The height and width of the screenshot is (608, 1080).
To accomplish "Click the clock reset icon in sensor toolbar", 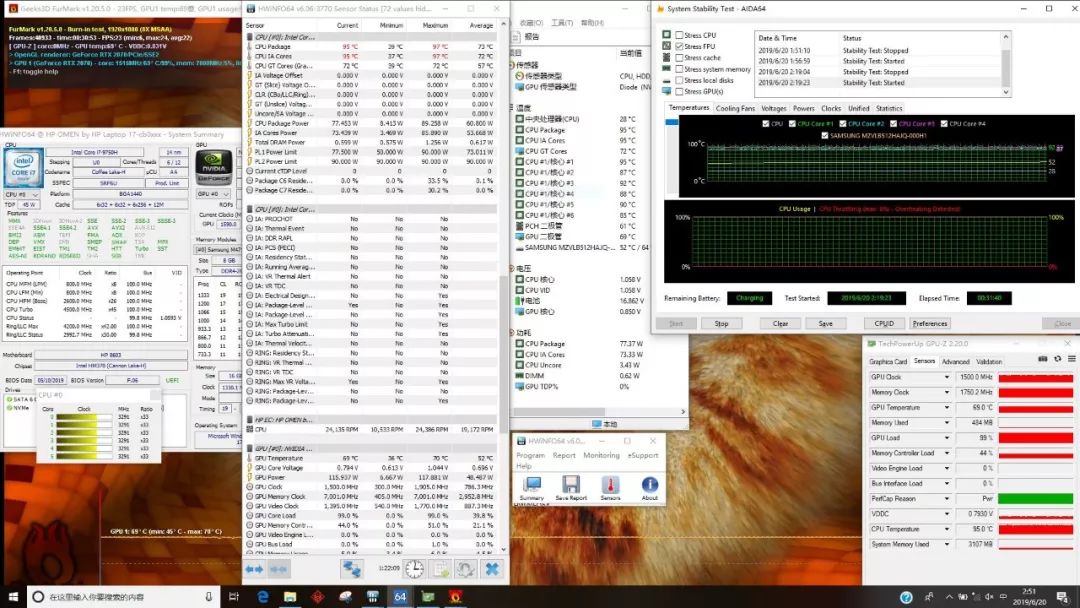I will pos(415,569).
